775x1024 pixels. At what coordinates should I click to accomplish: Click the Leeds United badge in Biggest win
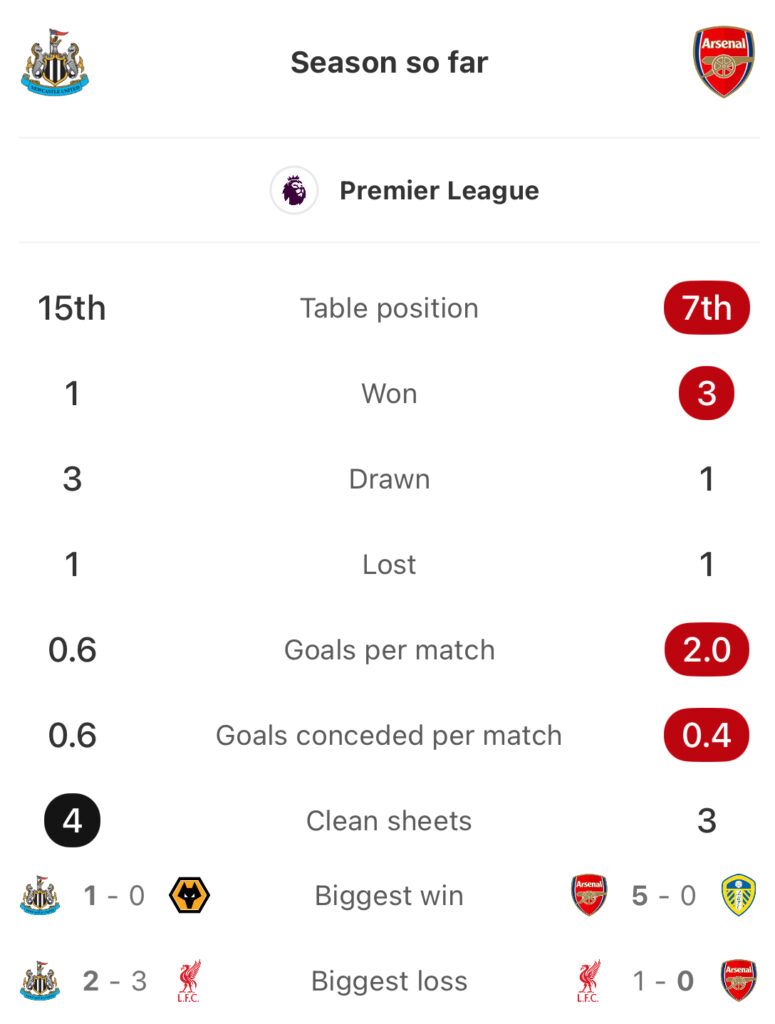(738, 895)
